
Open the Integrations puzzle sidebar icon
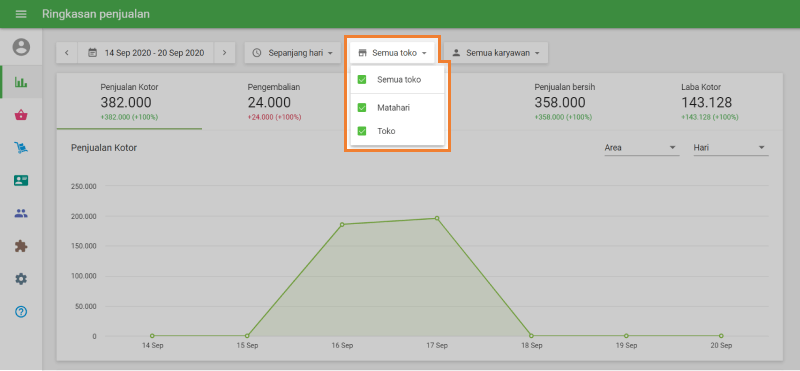[x=21, y=246]
